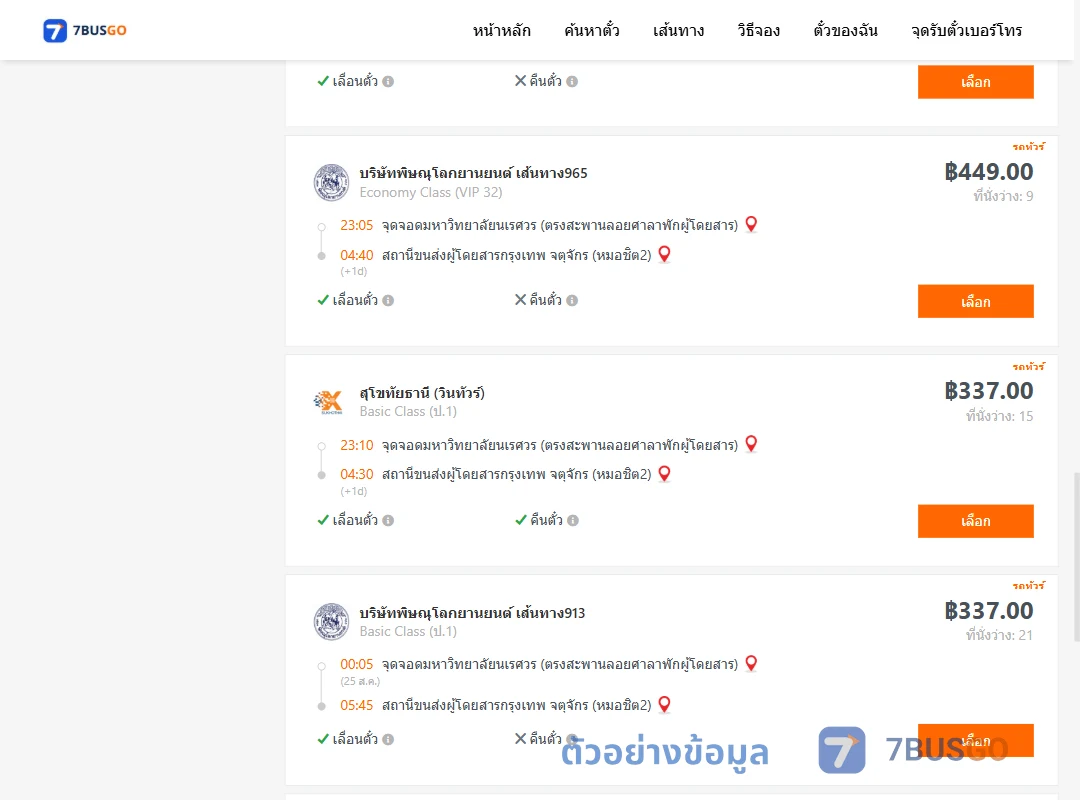The width and height of the screenshot is (1080, 800).
Task: Click ที่นั่งว่าง: 21 seat count
Action: [999, 635]
